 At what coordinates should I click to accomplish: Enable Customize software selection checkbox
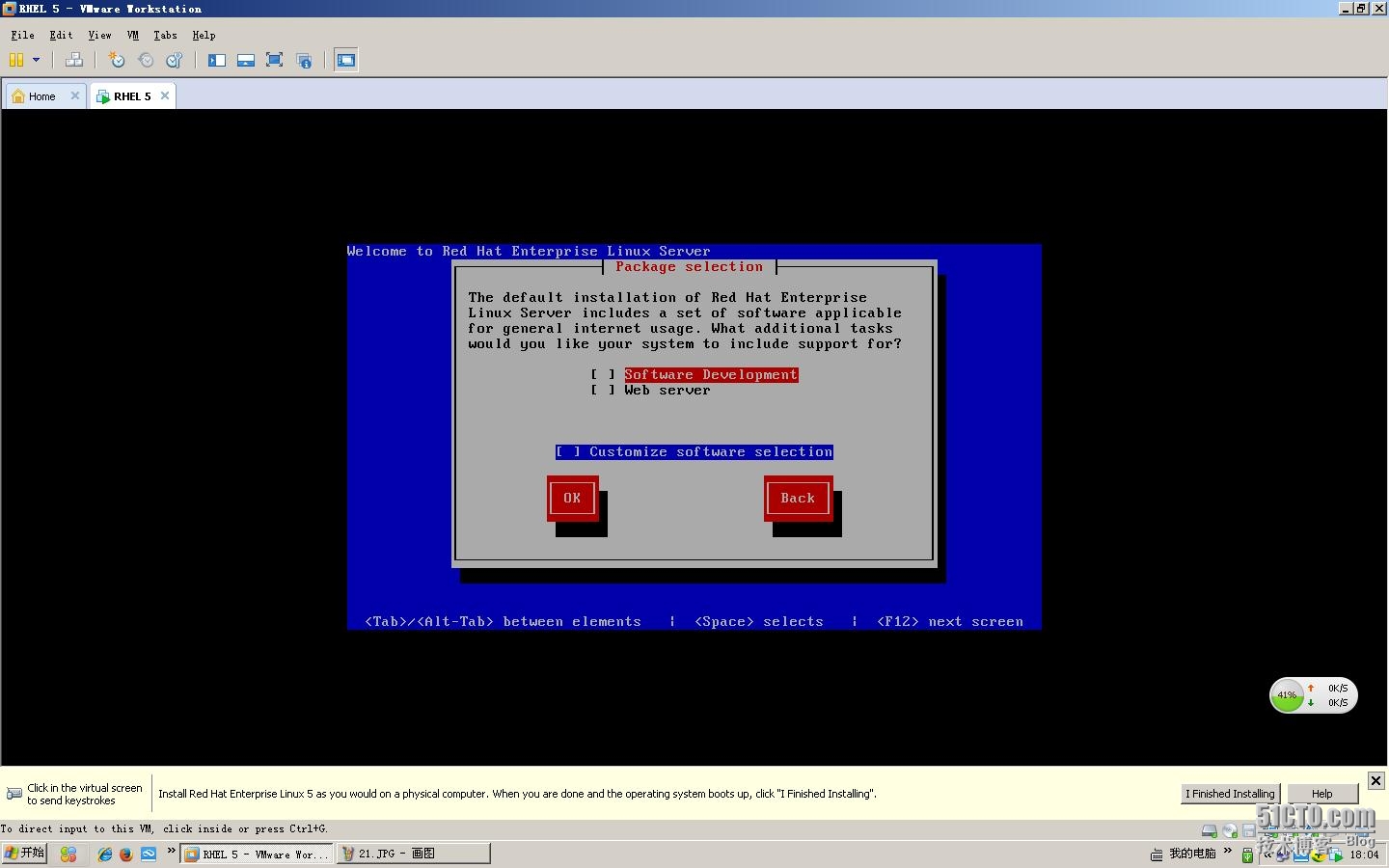pyautogui.click(x=694, y=451)
